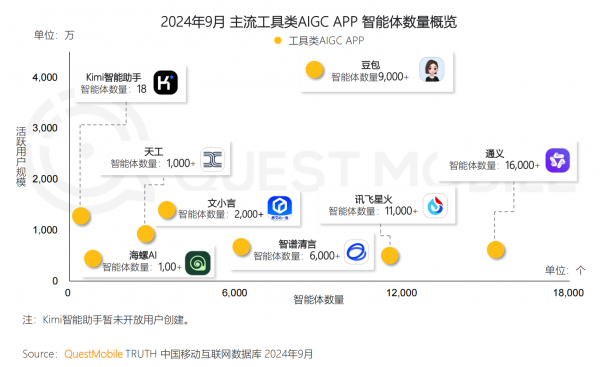Click the 智能体数量: 16,000+ text
The width and height of the screenshot is (600, 367).
[x=494, y=165]
